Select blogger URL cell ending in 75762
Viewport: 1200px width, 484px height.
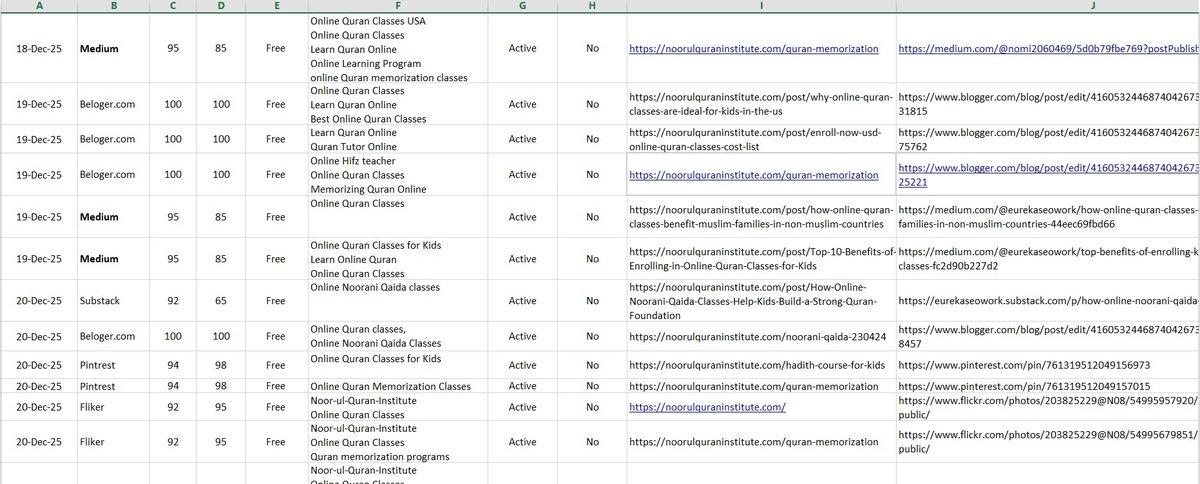point(1048,139)
